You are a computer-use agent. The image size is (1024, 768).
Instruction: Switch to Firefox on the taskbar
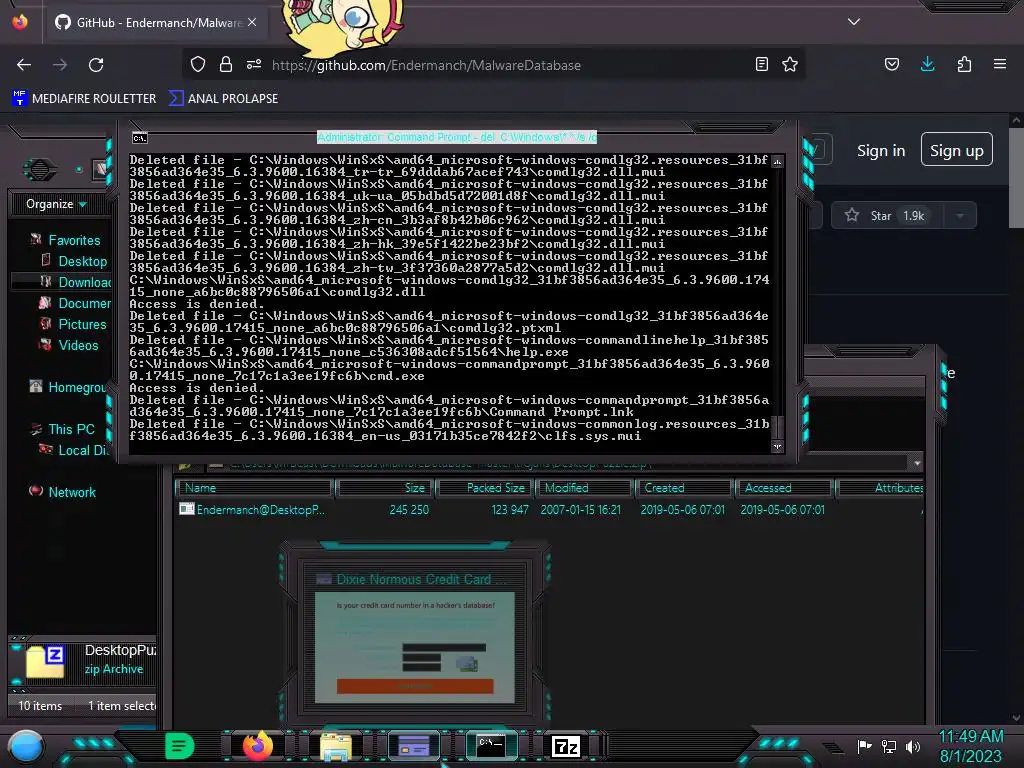tap(257, 746)
